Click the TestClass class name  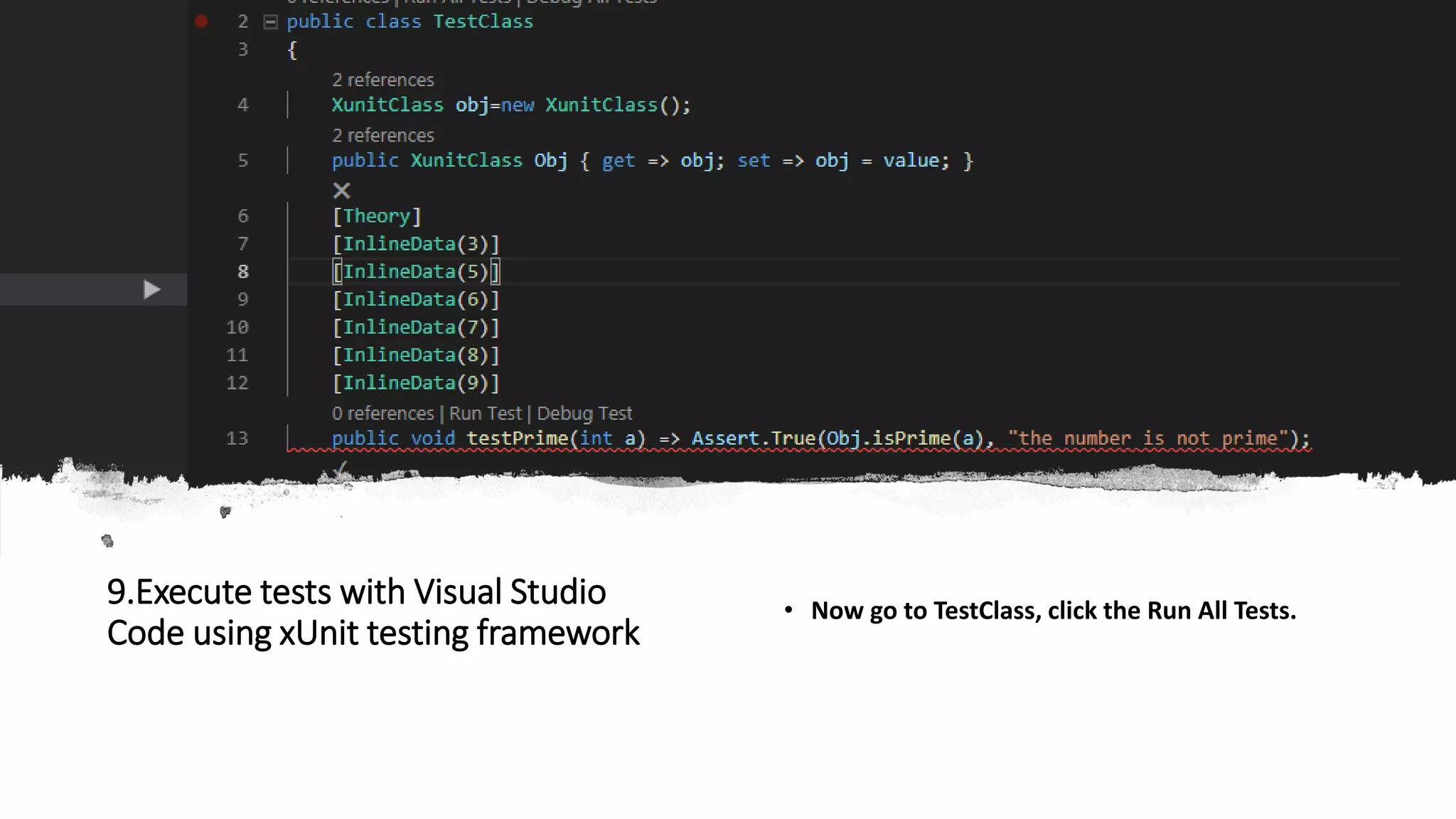(483, 22)
